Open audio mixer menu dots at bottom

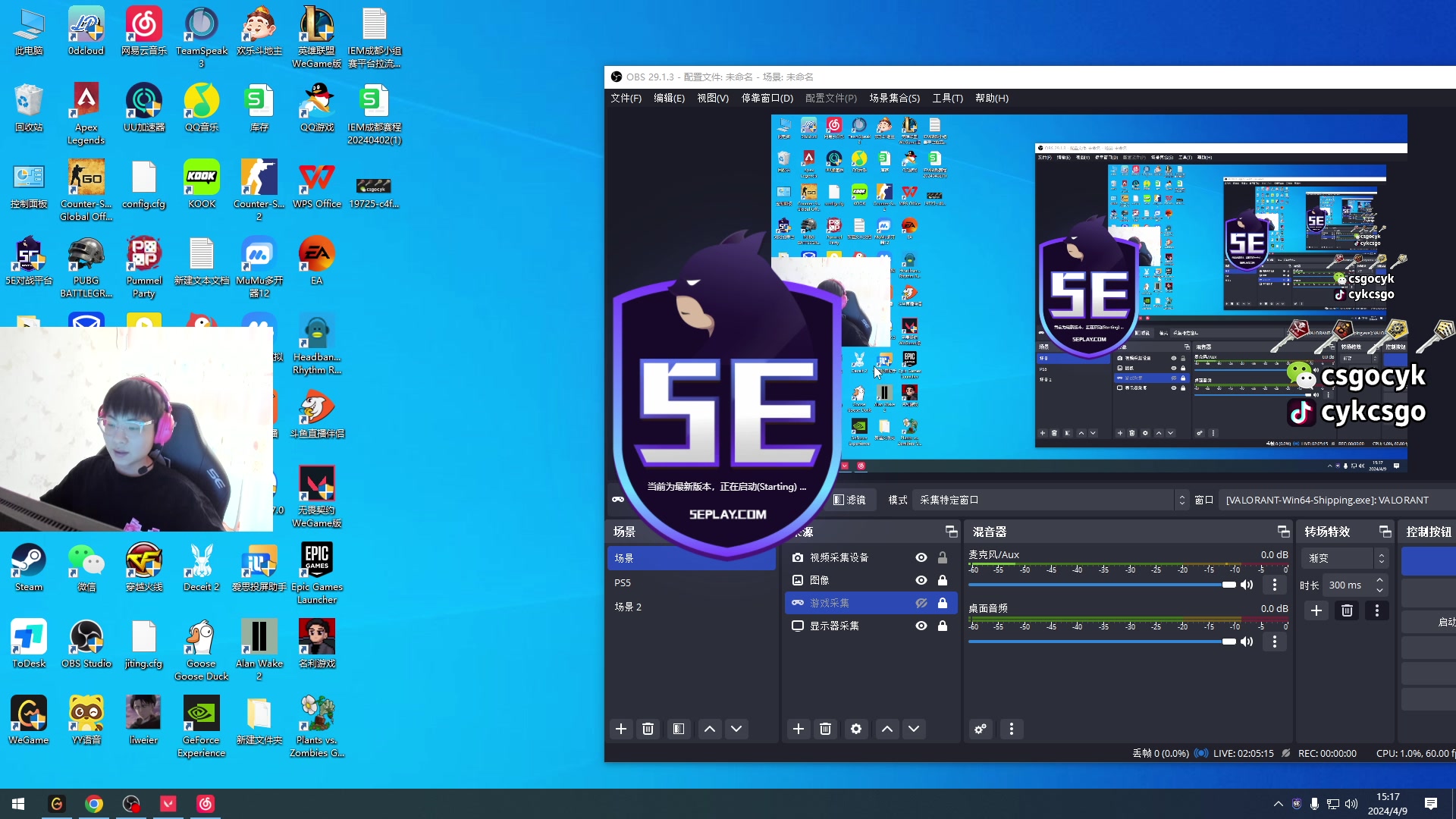pos(1012,729)
